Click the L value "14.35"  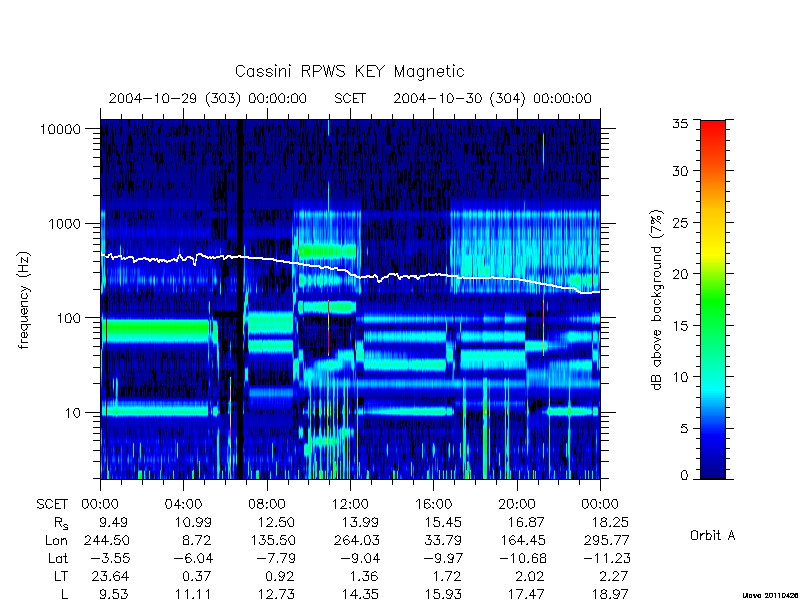pyautogui.click(x=358, y=594)
